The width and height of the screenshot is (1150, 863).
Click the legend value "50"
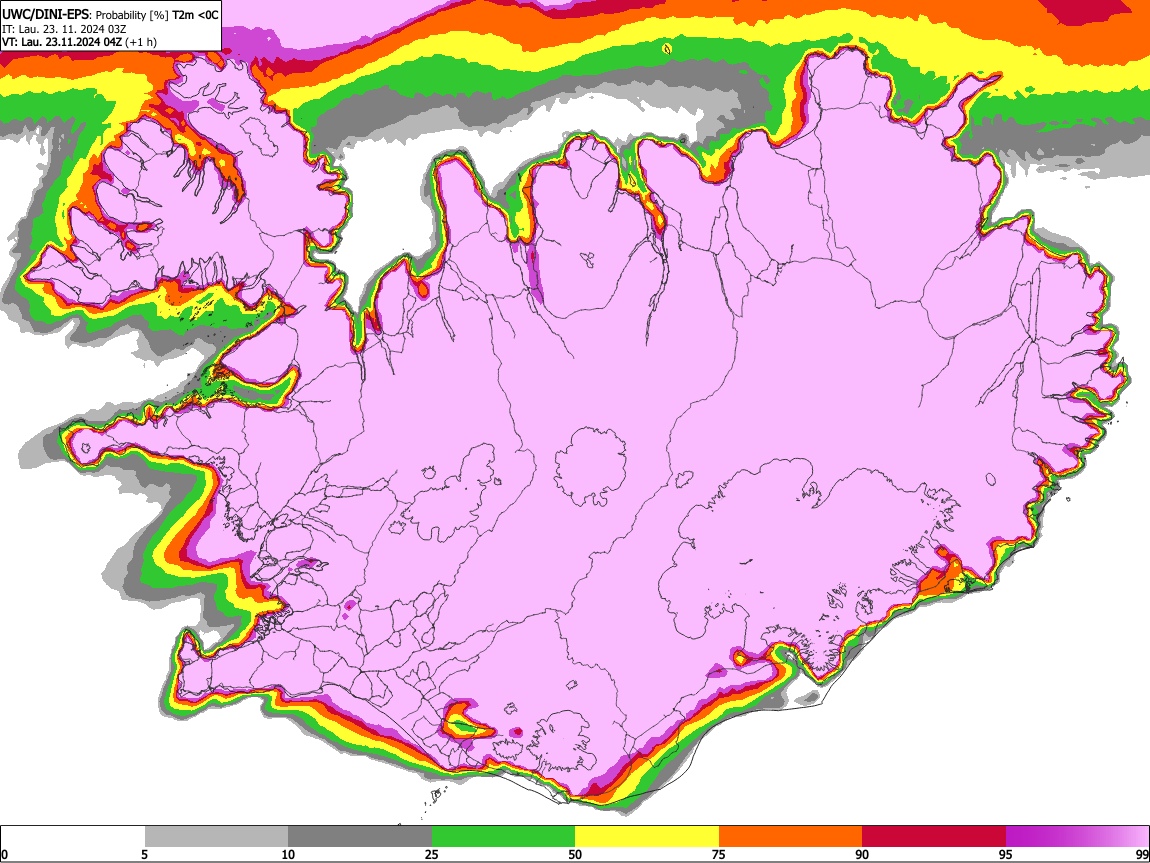point(575,854)
